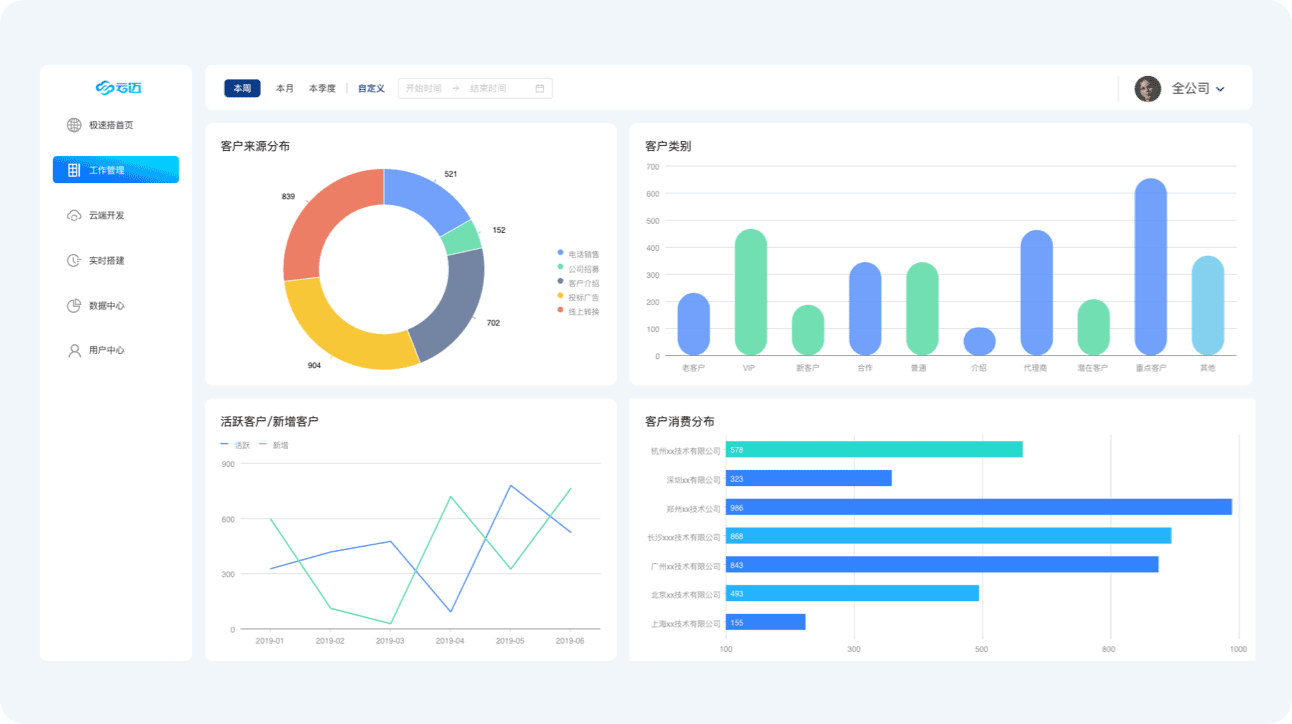Click the 云迈 logo in sidebar

(x=118, y=88)
